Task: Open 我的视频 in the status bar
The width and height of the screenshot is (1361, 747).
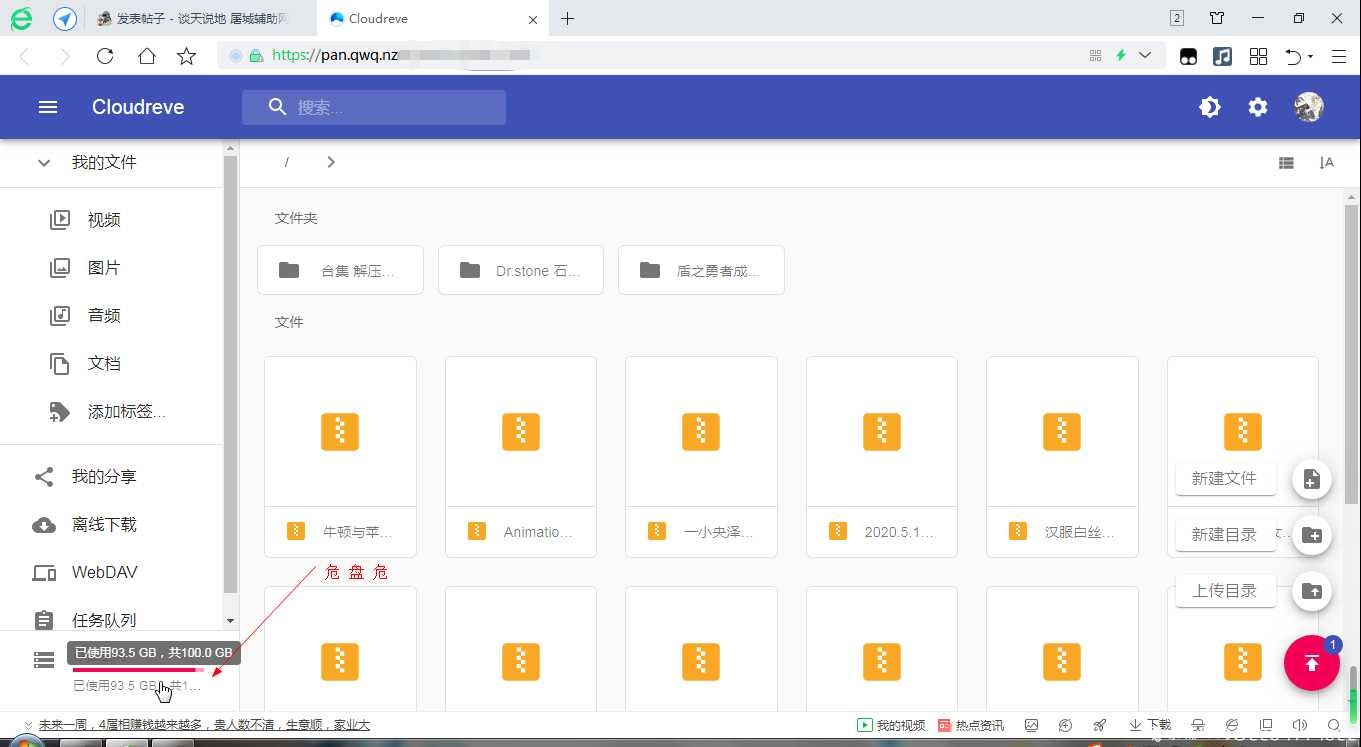Action: click(891, 725)
